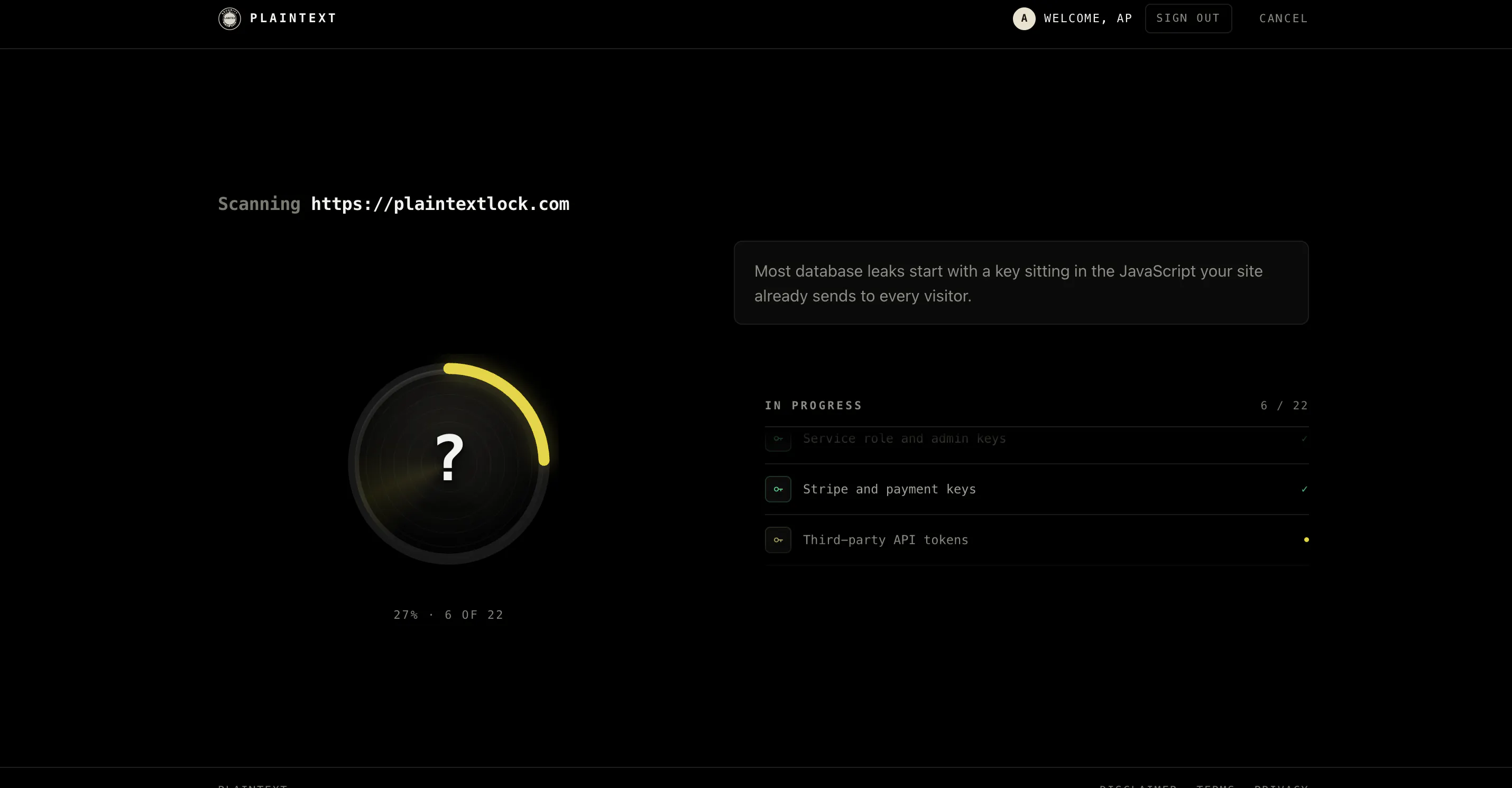Click the question mark in the scan dial
Screen dimensions: 1512x788
tap(449, 458)
